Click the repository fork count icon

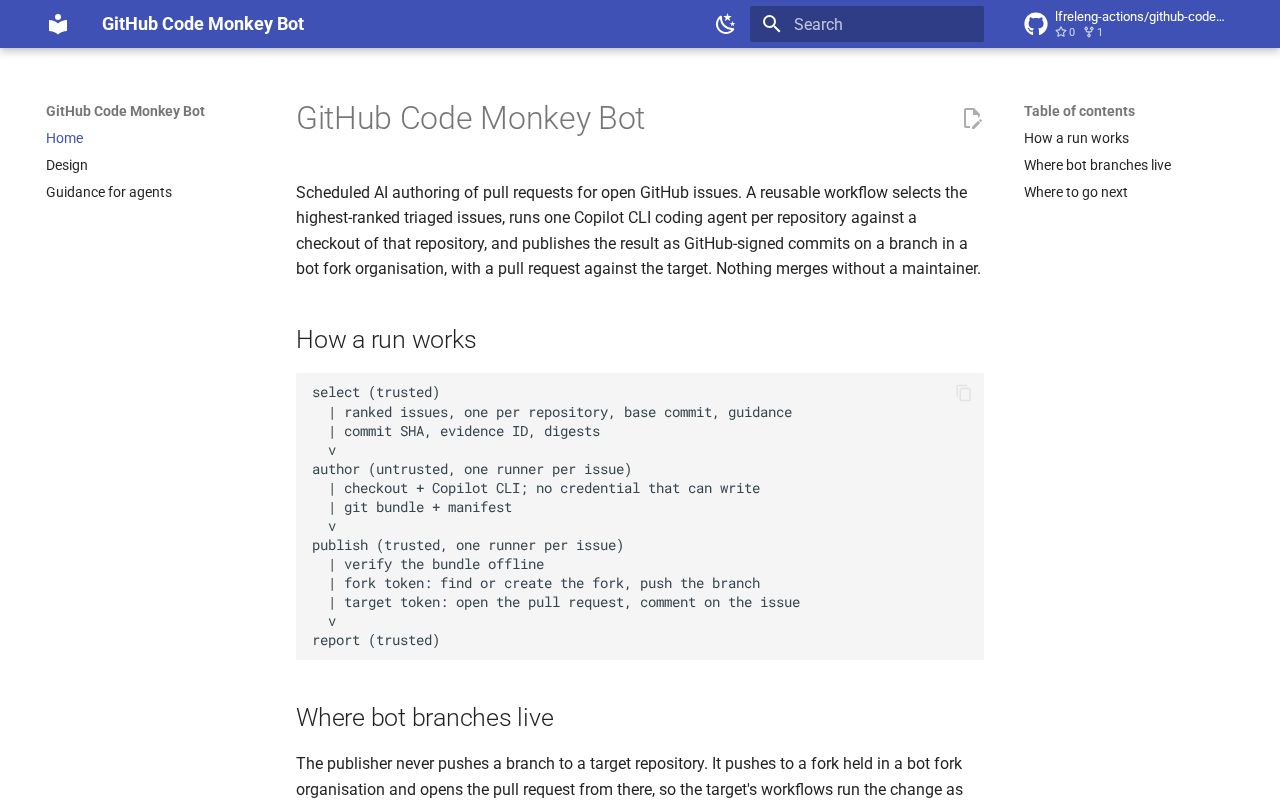(x=1089, y=32)
